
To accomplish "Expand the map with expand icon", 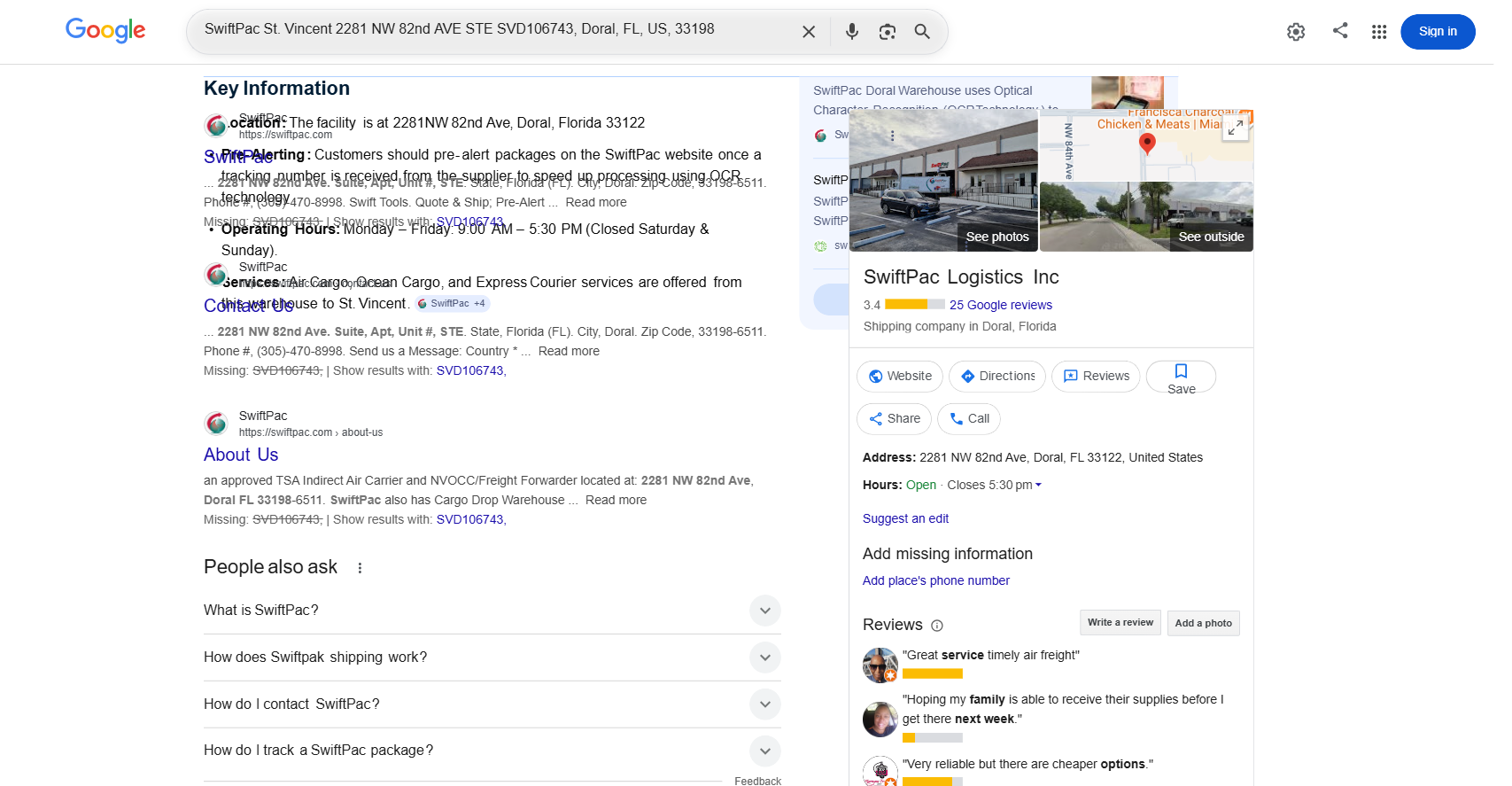I will (1235, 128).
